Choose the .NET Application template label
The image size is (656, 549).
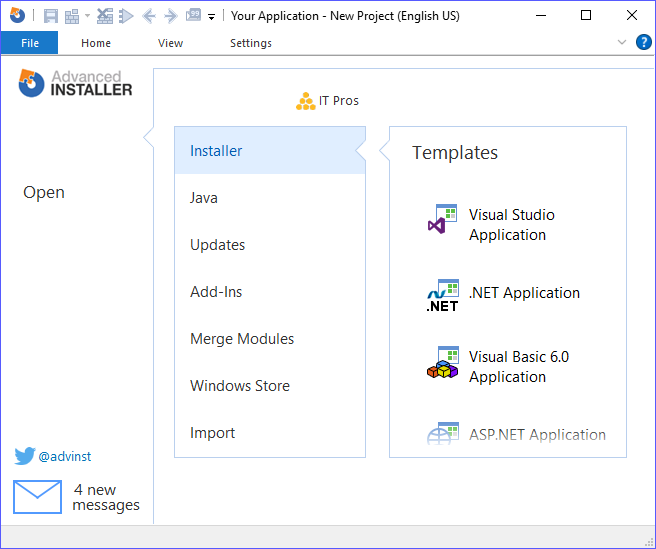tap(524, 293)
